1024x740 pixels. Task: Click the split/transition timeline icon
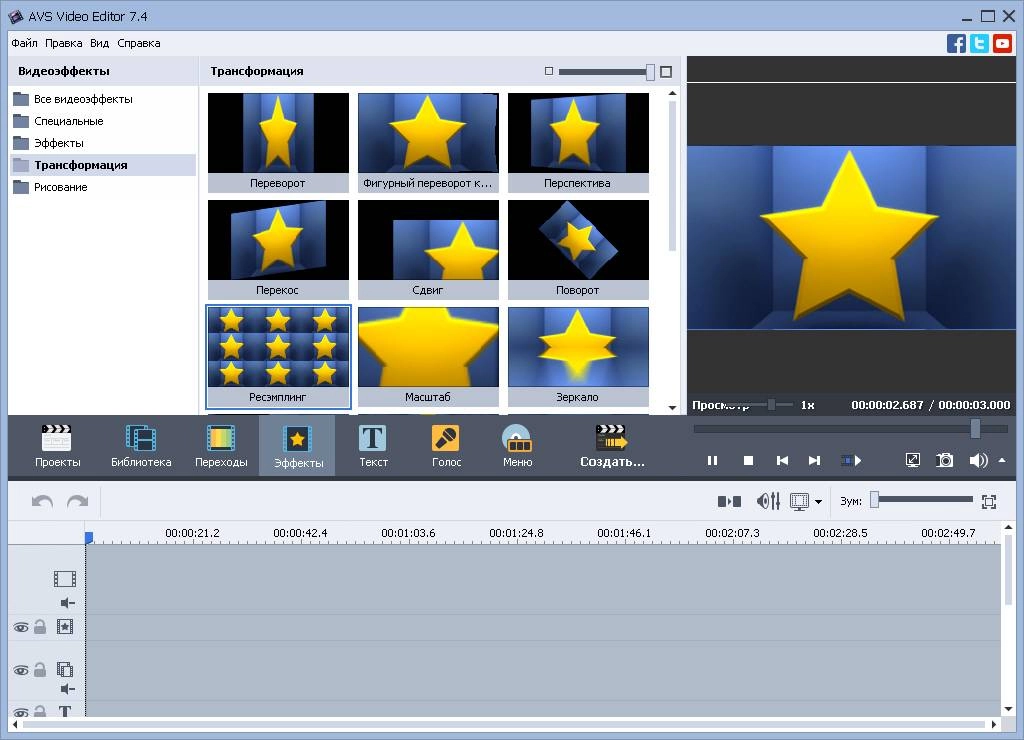(x=729, y=502)
